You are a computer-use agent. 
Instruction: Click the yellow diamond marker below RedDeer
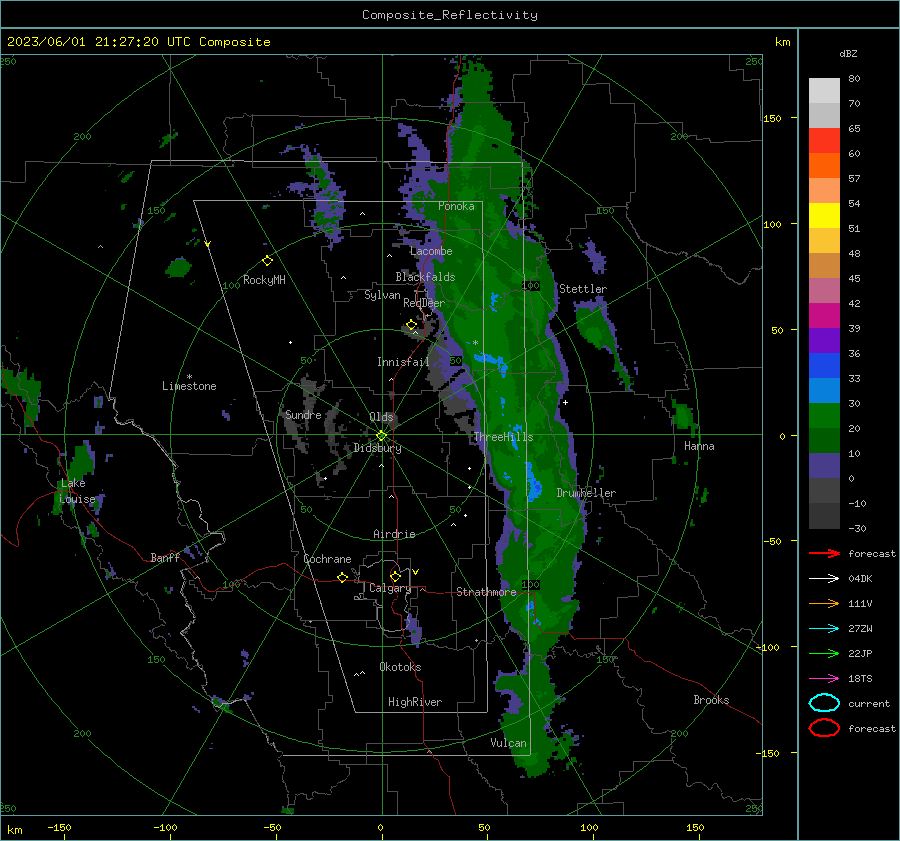tap(411, 325)
